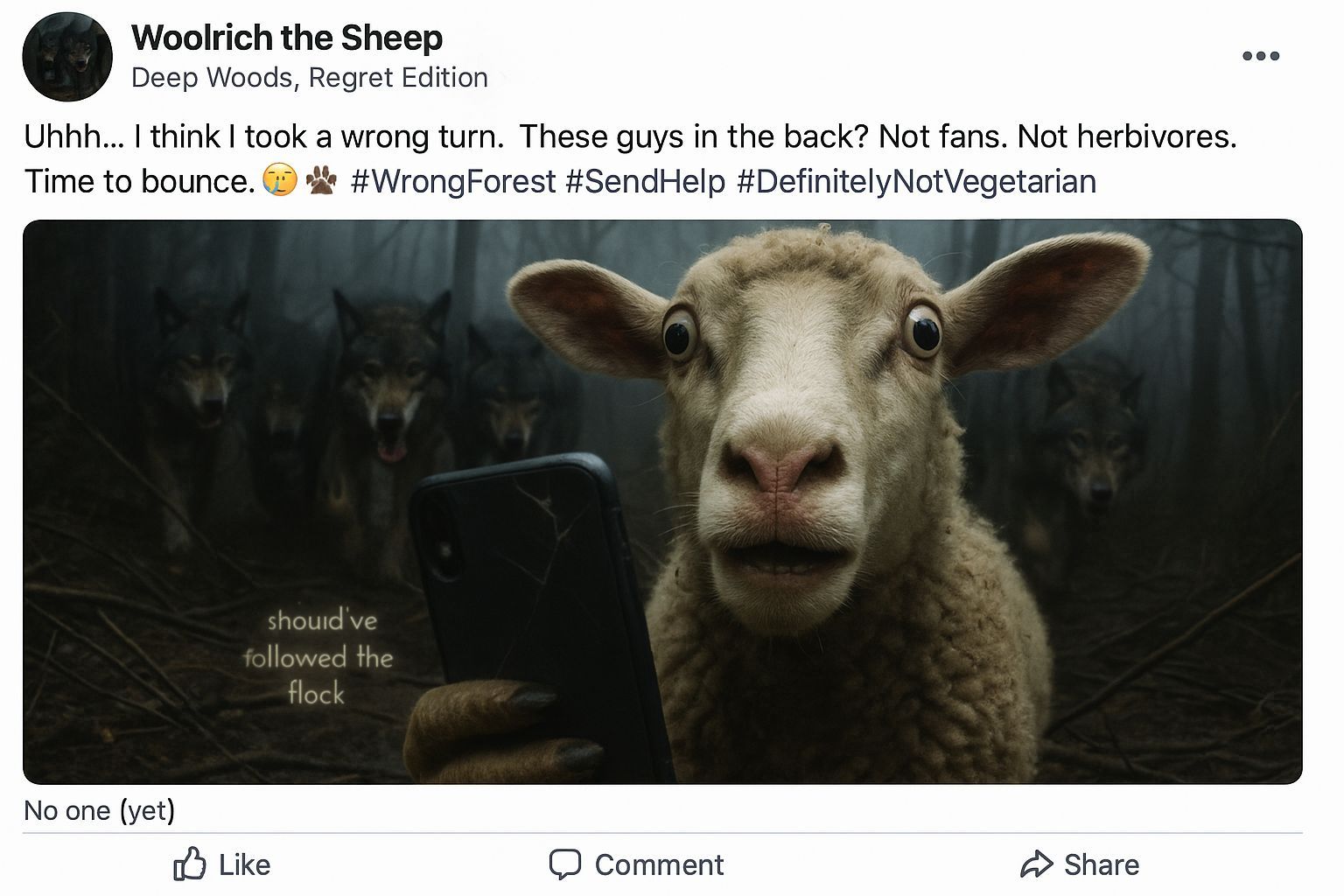Open the #SendHelp hashtag
This screenshot has height=896, width=1344.
click(644, 181)
